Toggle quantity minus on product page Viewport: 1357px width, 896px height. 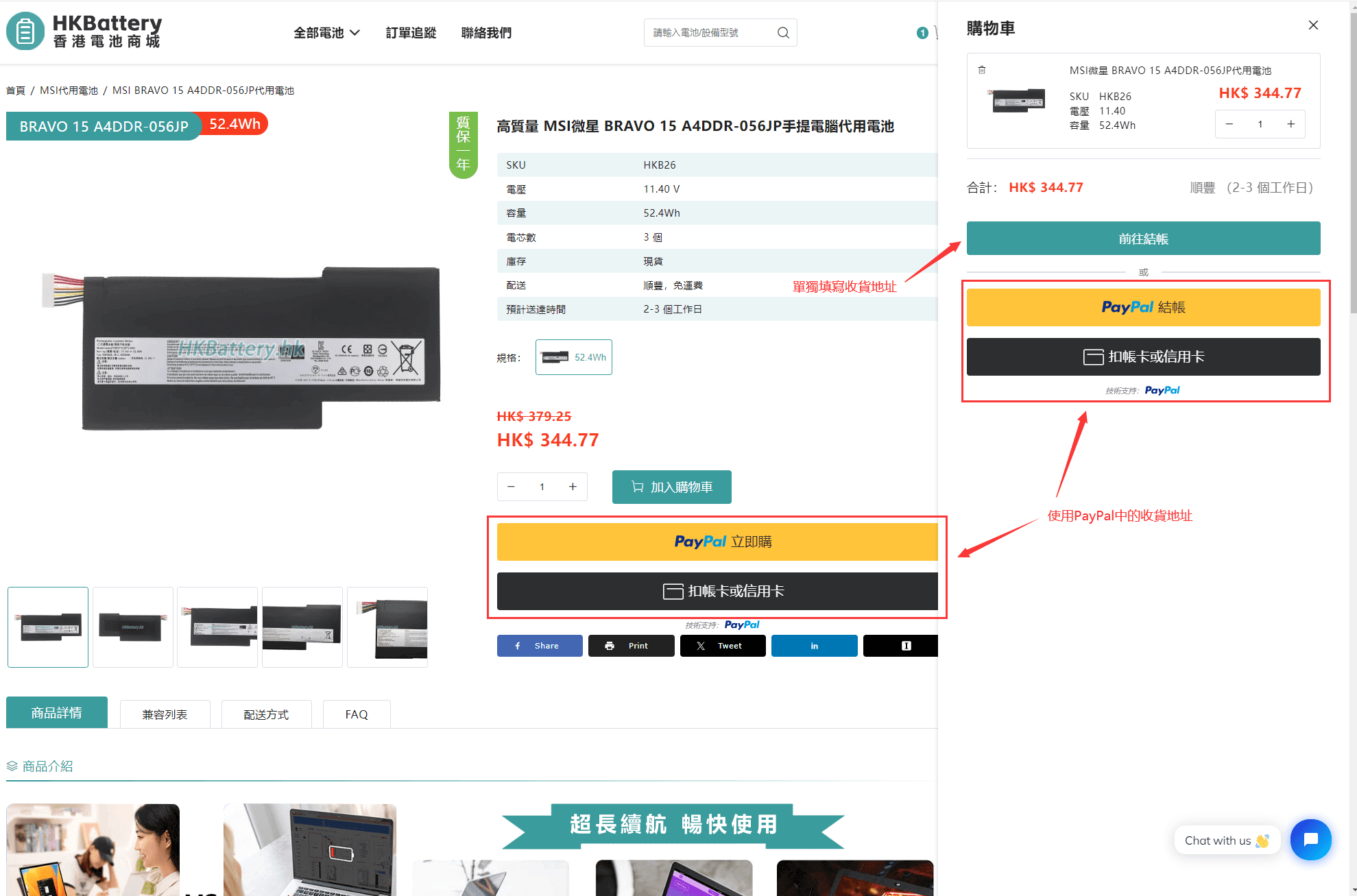(x=511, y=487)
